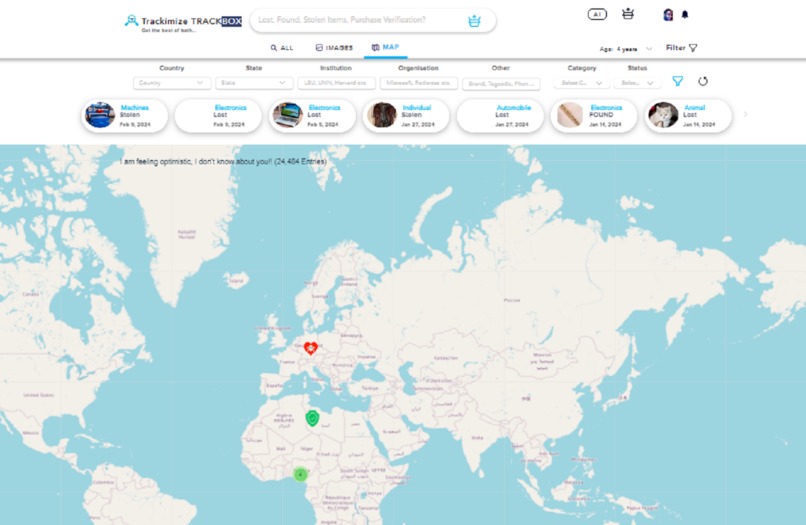Click the Institution input field

(336, 83)
